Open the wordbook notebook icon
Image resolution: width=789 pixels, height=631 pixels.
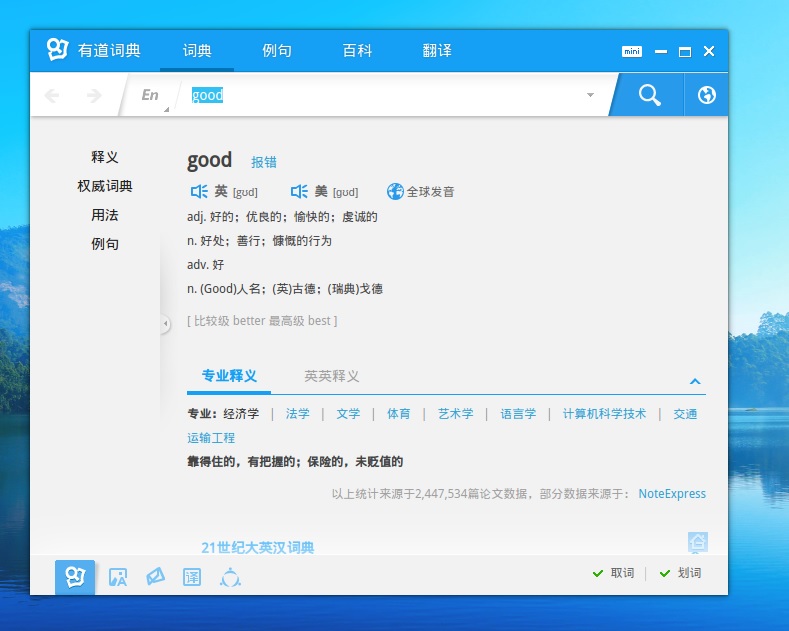click(x=155, y=577)
